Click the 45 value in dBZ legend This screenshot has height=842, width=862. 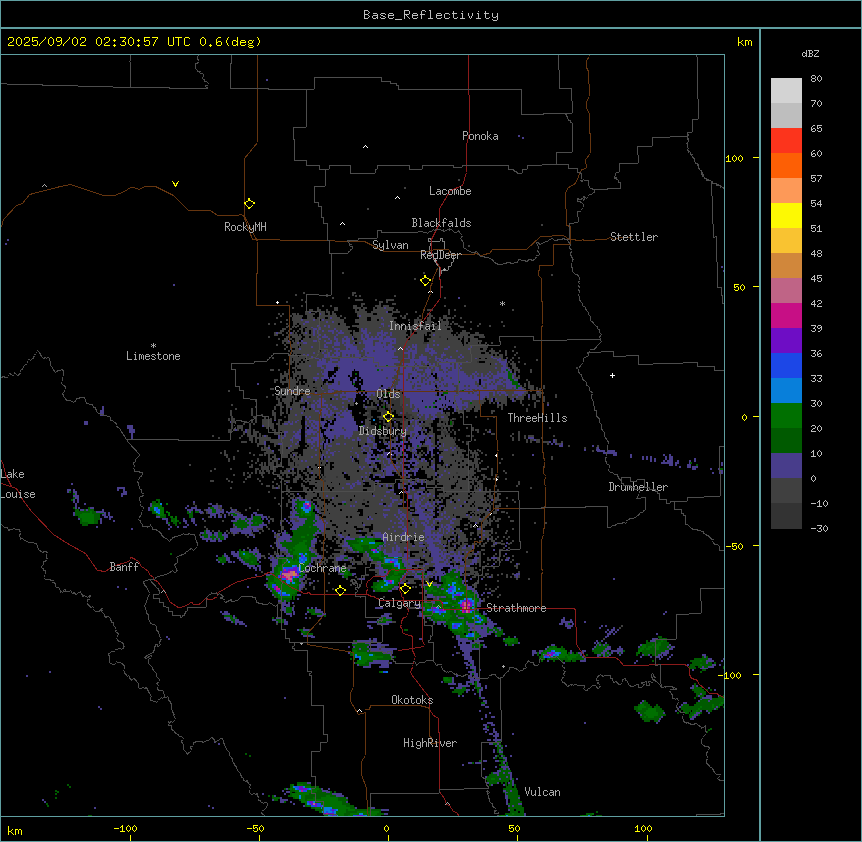click(816, 279)
